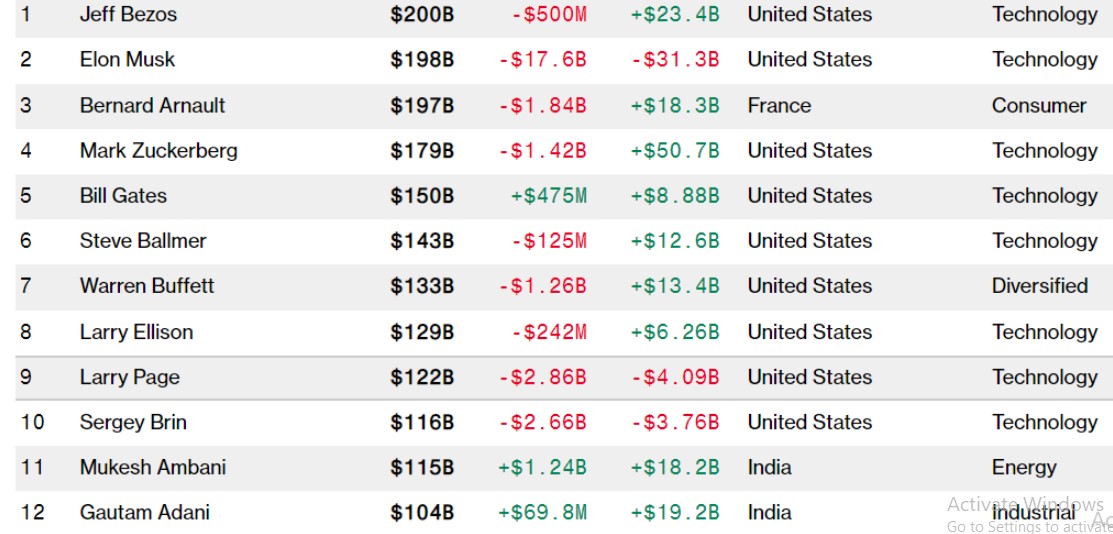
Task: Click Bill Gates name link
Action: point(123,195)
